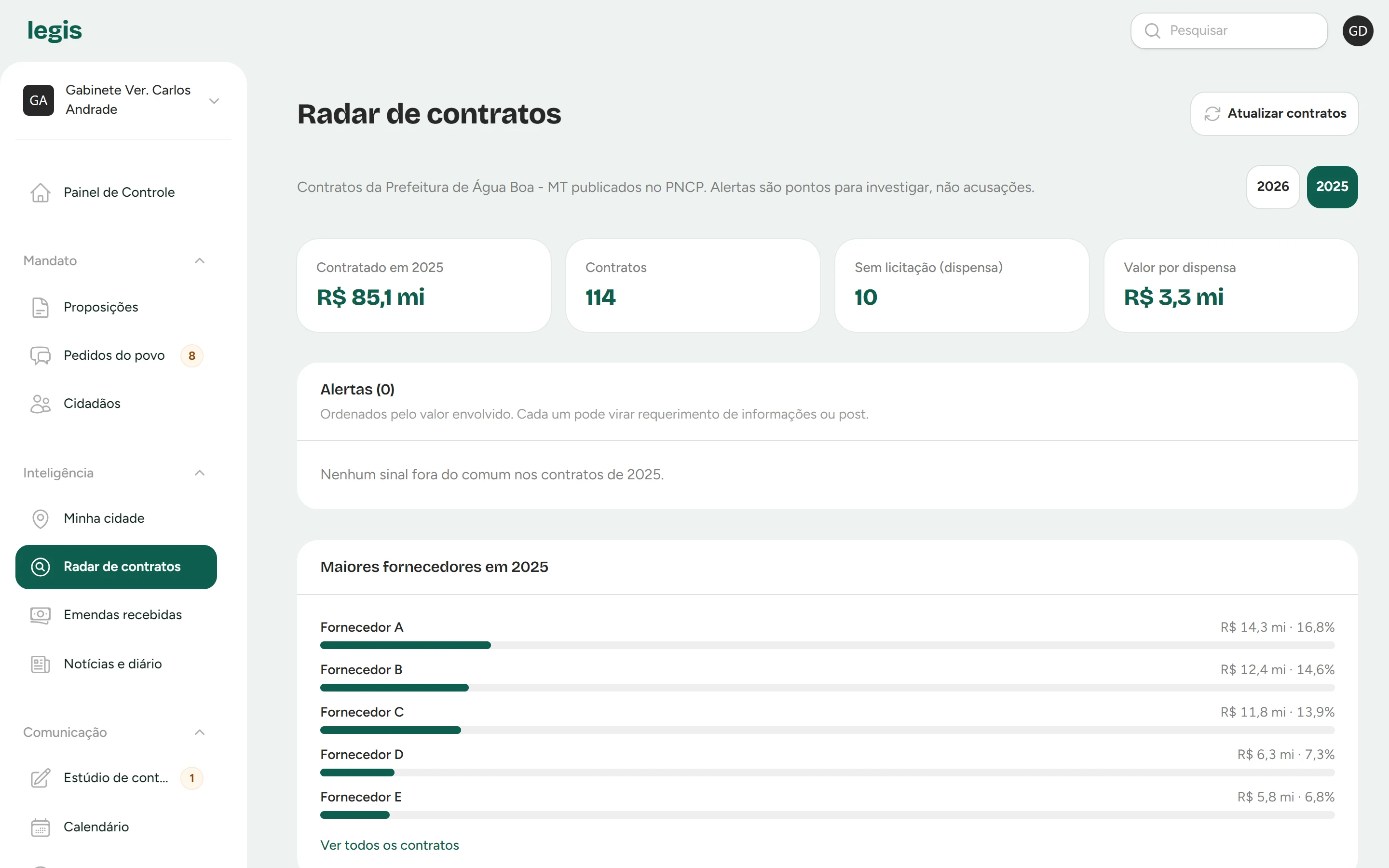Click value R$ 11,8 mi · 13,9%
Screen dimensions: 1389x868
click(1277, 712)
